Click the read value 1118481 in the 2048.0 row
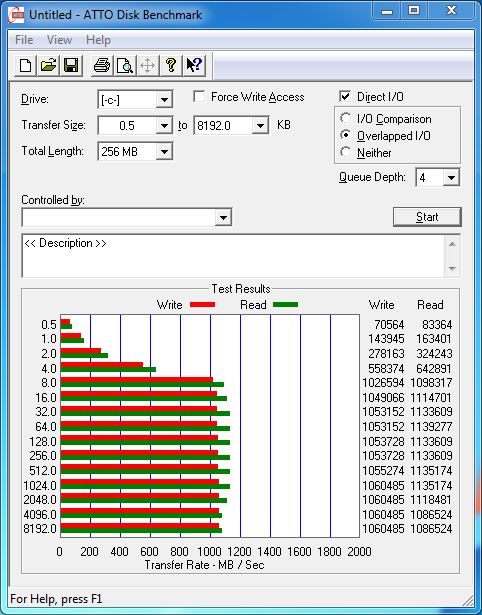Screen dimensions: 482x615 (431, 500)
